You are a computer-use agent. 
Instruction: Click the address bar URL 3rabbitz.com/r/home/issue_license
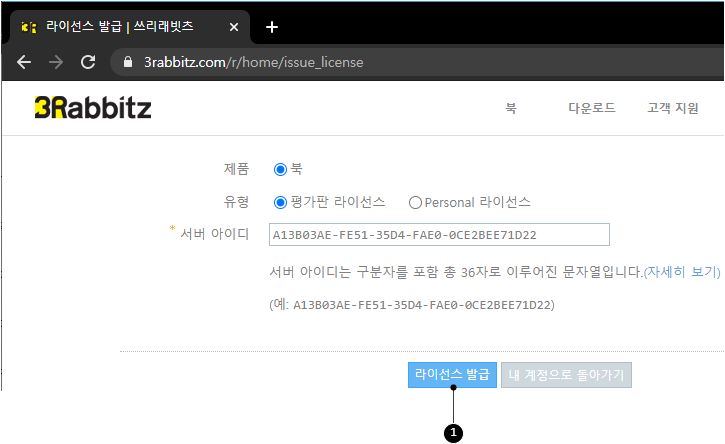(253, 62)
